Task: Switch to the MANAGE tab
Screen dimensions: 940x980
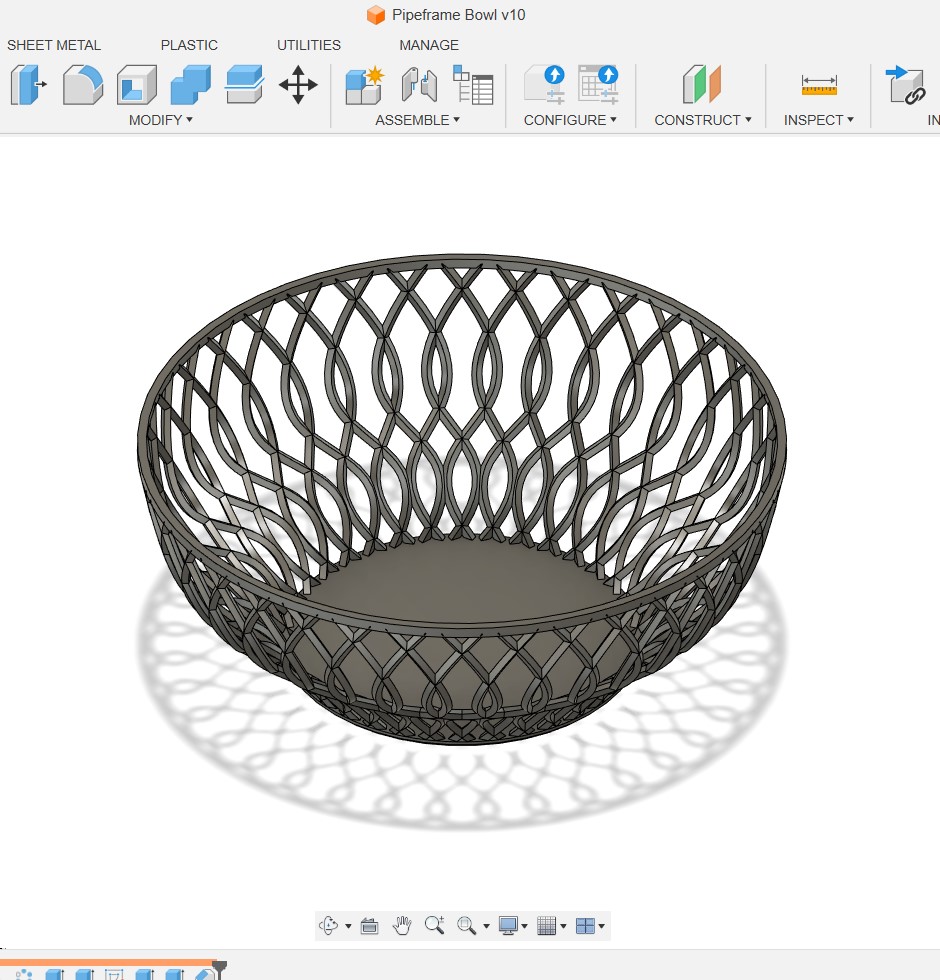Action: (429, 45)
